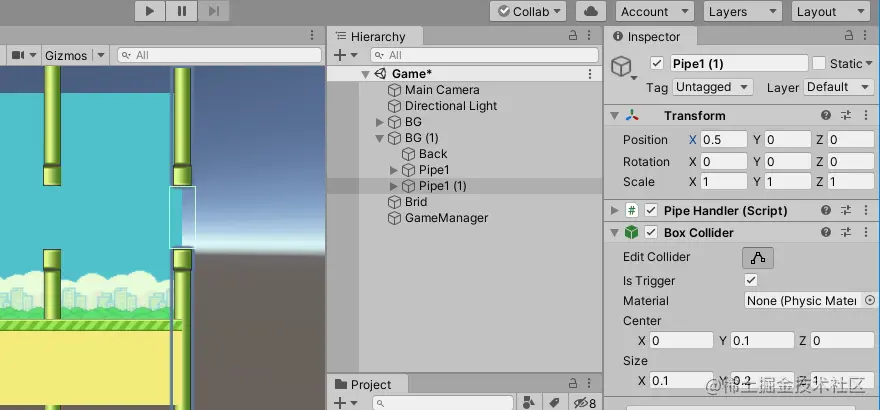Open the Game scene row options menu
Viewport: 880px width, 410px height.
590,73
